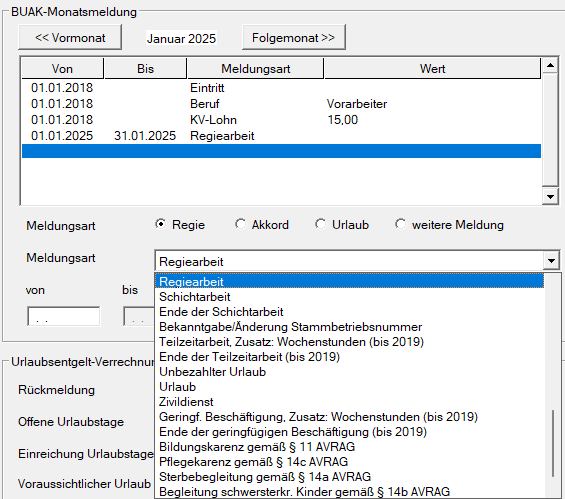
Task: Click the von date input field
Action: click(63, 316)
